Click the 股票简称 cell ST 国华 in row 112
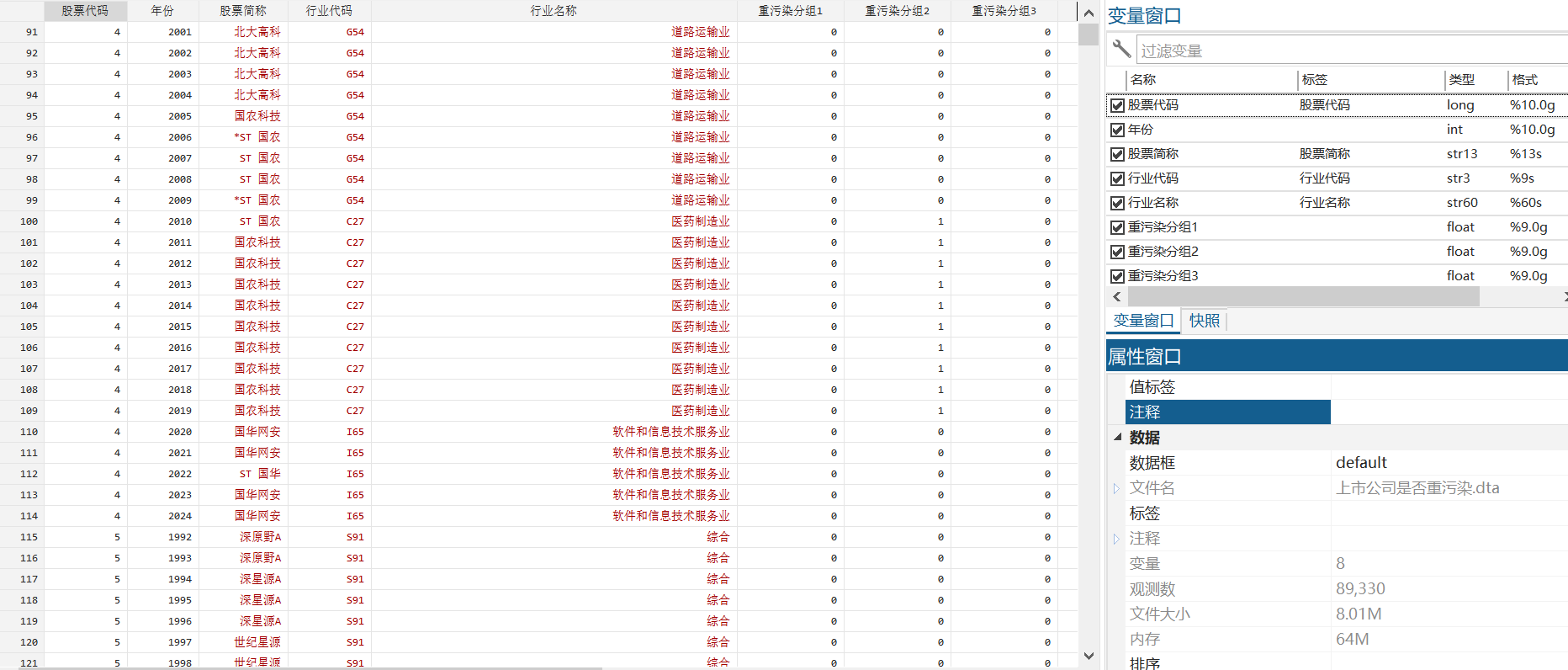1568x670 pixels. [243, 474]
